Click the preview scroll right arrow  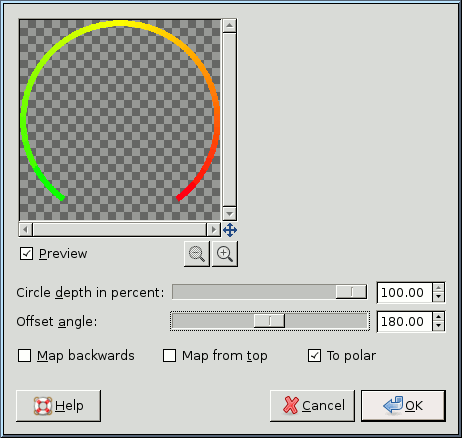pyautogui.click(x=213, y=229)
